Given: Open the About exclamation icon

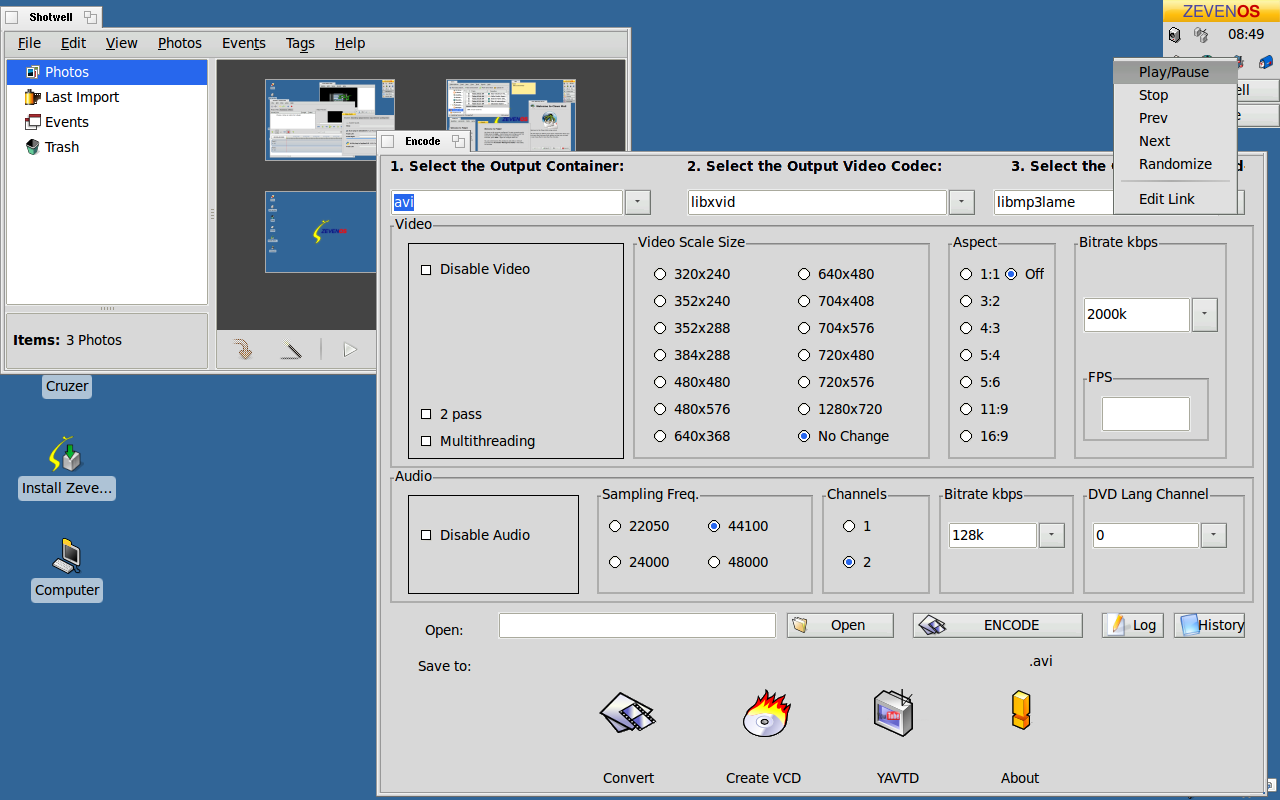Looking at the screenshot, I should [1019, 712].
